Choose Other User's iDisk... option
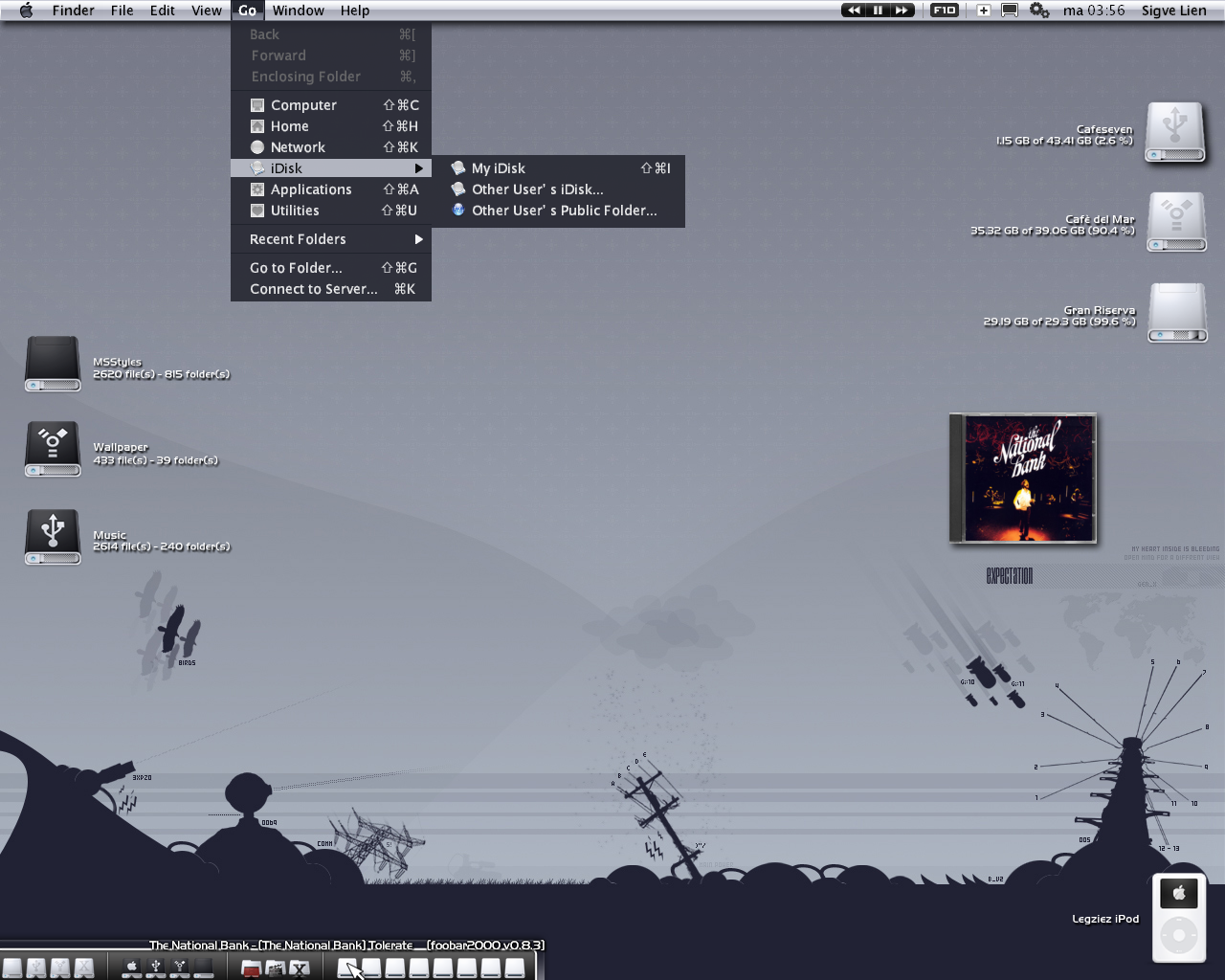Screen dimensions: 1225x980 [x=559, y=189]
